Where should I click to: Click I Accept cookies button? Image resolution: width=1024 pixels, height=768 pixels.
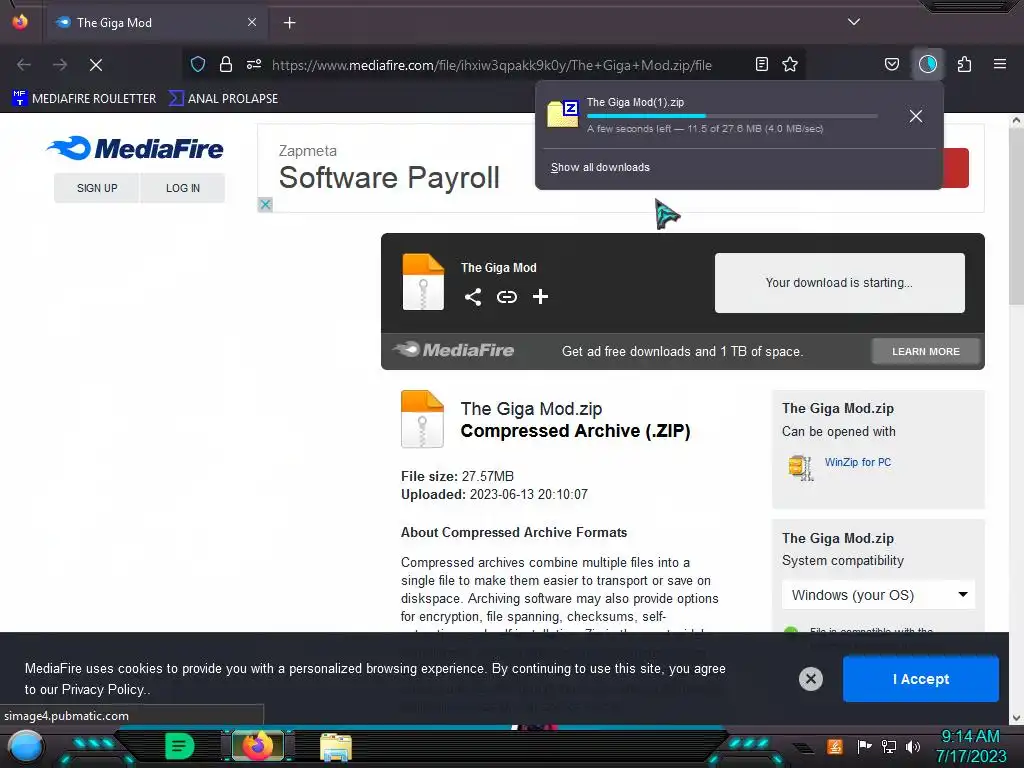[921, 679]
